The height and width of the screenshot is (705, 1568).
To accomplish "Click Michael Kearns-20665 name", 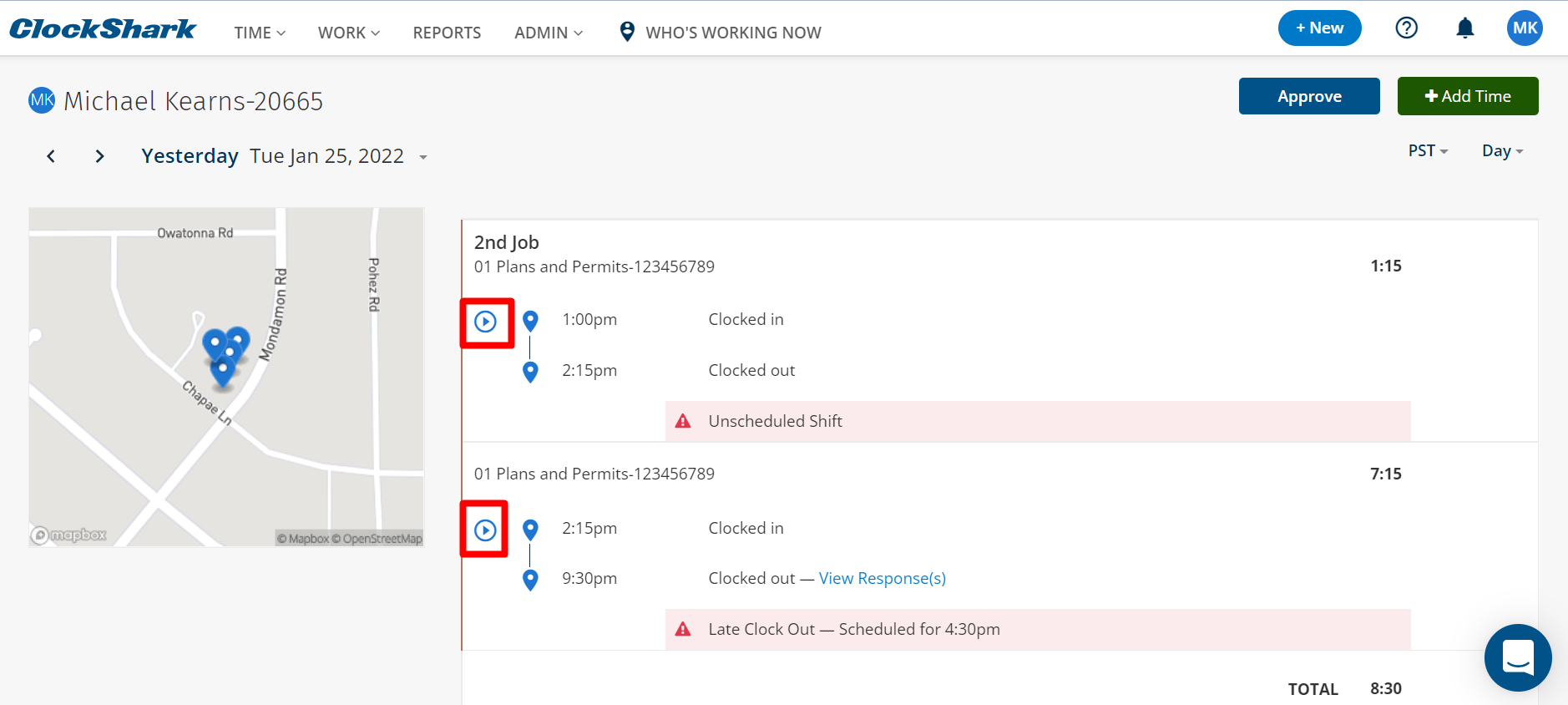I will click(x=194, y=101).
